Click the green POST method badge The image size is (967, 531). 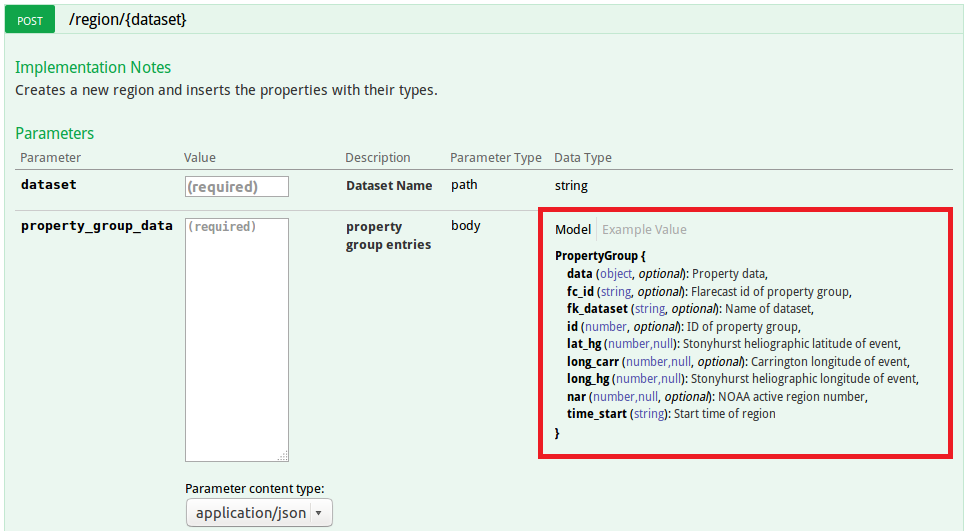coord(30,19)
